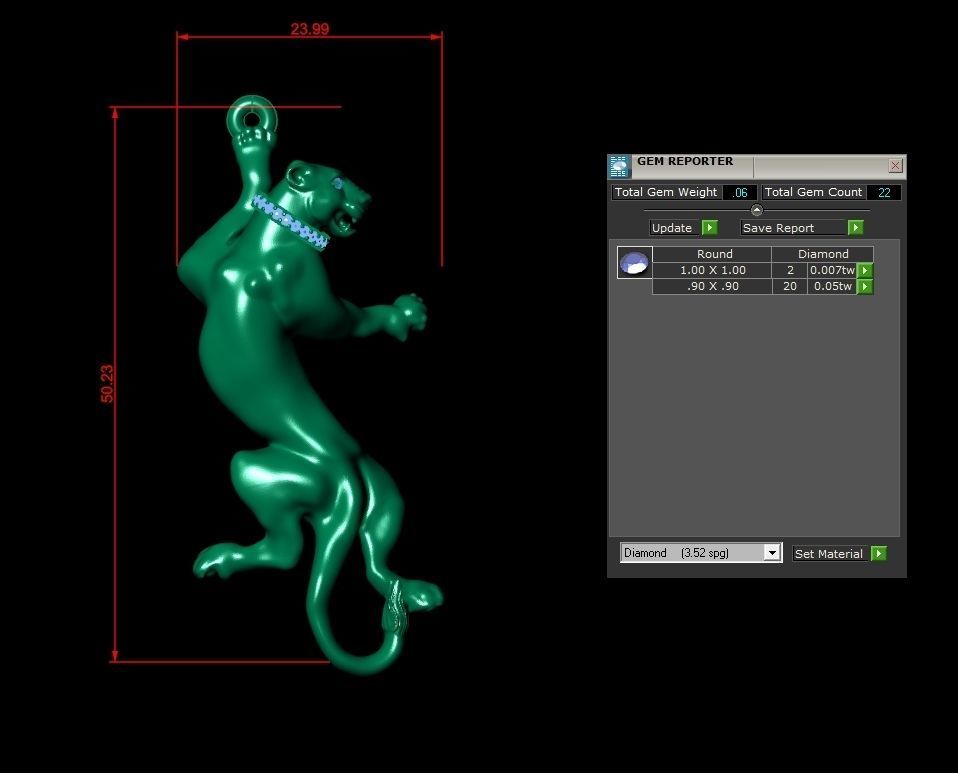Click green arrow next to Update
Viewport: 958px width, 773px height.
(x=709, y=227)
